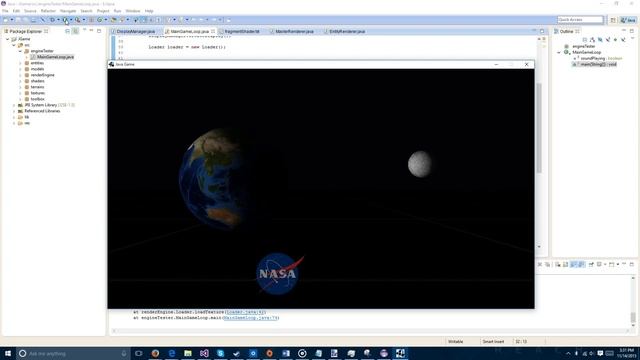Expand the renderEngine package
The width and height of the screenshot is (640, 360).
pos(20,75)
